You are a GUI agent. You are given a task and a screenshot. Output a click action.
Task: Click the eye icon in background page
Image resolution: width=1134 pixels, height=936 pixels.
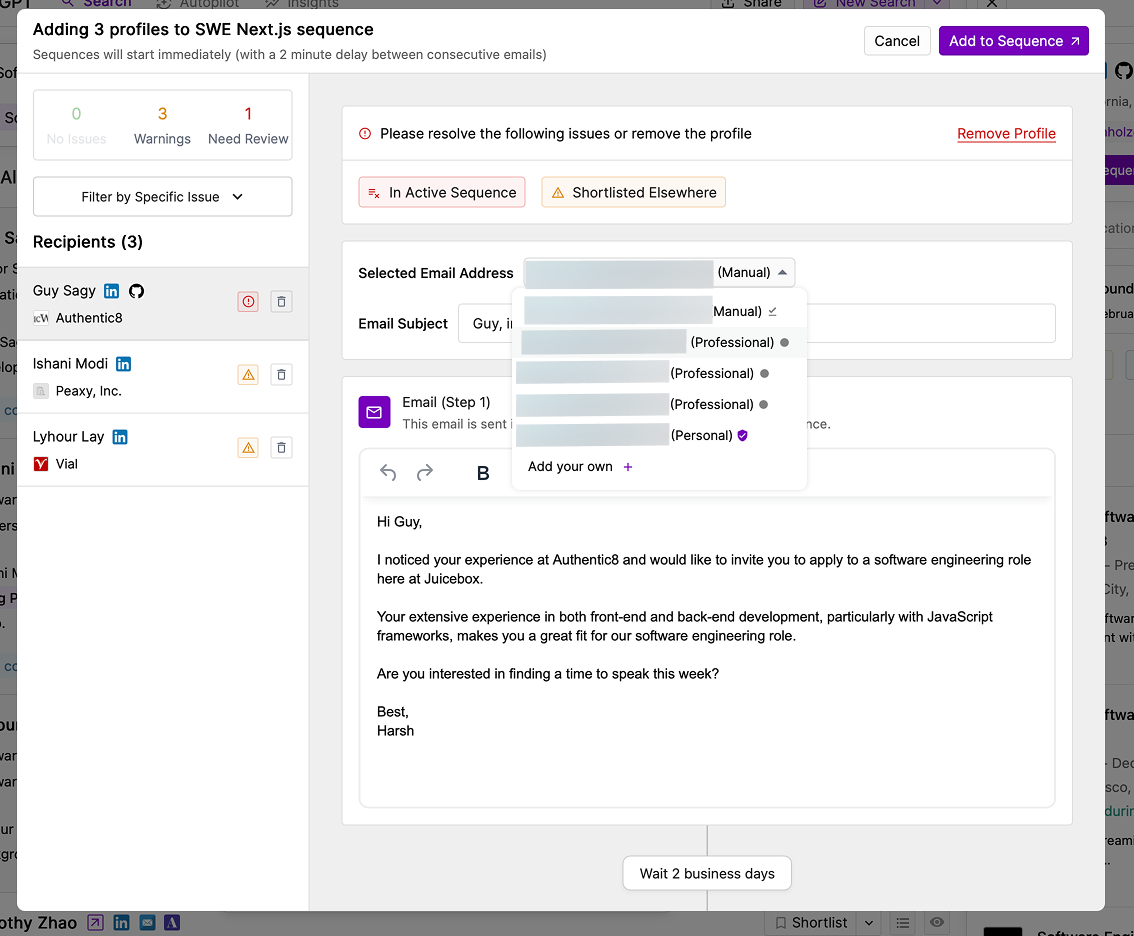point(937,922)
